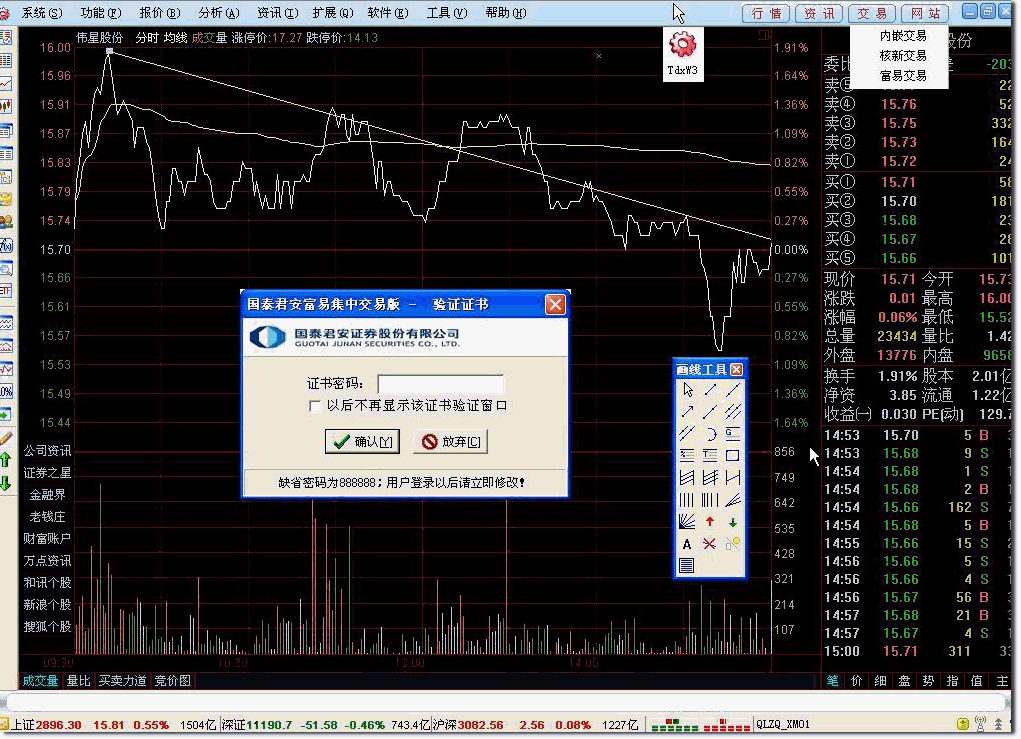This screenshot has width=1021, height=739.
Task: Open the TdxW3 gear icon
Action: 682,45
